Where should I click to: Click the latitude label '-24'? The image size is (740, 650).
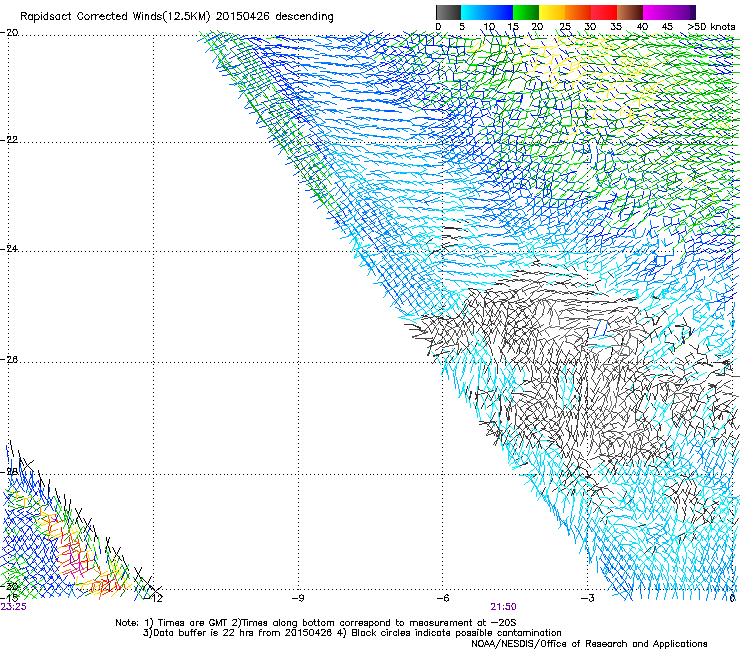pos(10,248)
